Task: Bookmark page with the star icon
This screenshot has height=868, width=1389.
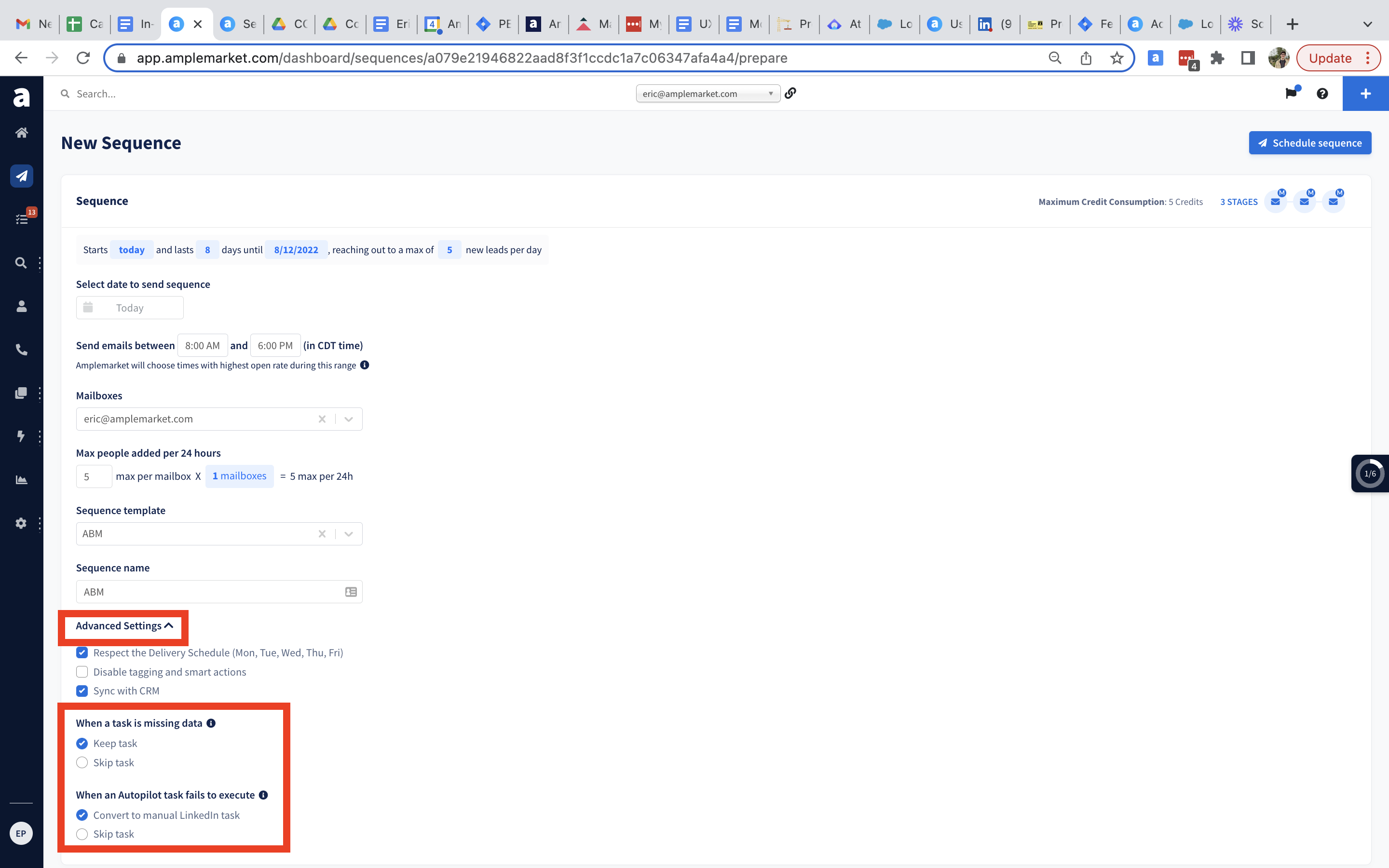Action: [1117, 58]
